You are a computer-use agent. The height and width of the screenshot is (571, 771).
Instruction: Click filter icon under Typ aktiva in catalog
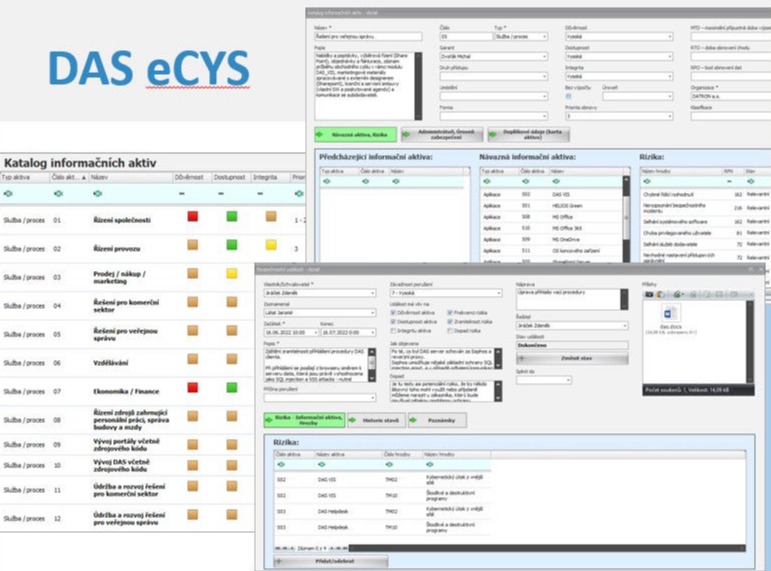pos(9,193)
